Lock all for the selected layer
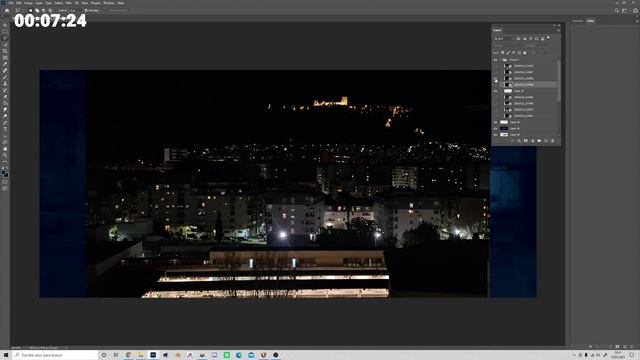 524,53
